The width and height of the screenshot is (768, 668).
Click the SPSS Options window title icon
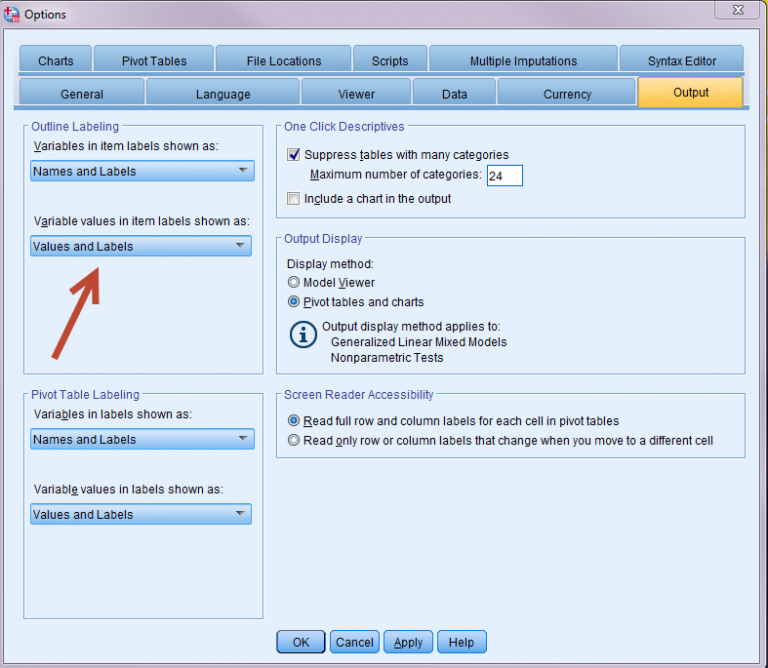click(13, 13)
